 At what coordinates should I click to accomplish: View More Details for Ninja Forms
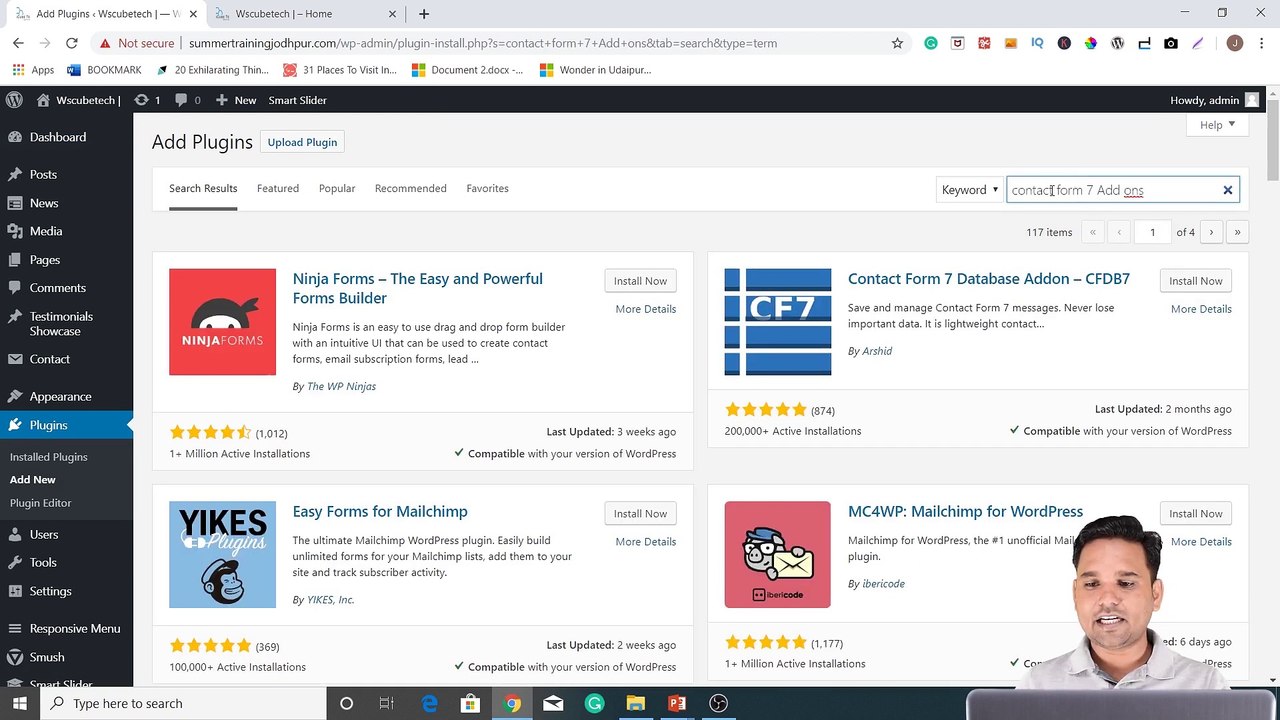[x=646, y=309]
